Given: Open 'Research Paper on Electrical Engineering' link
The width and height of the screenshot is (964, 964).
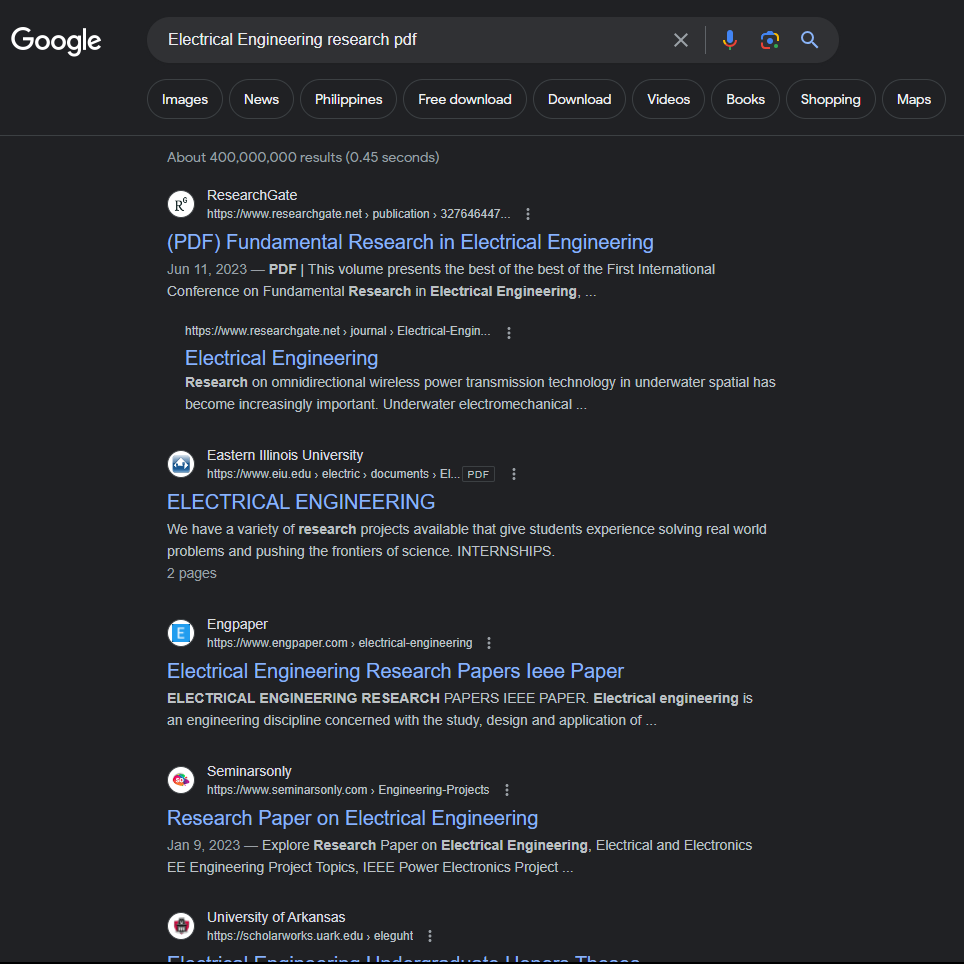Looking at the screenshot, I should coord(352,818).
